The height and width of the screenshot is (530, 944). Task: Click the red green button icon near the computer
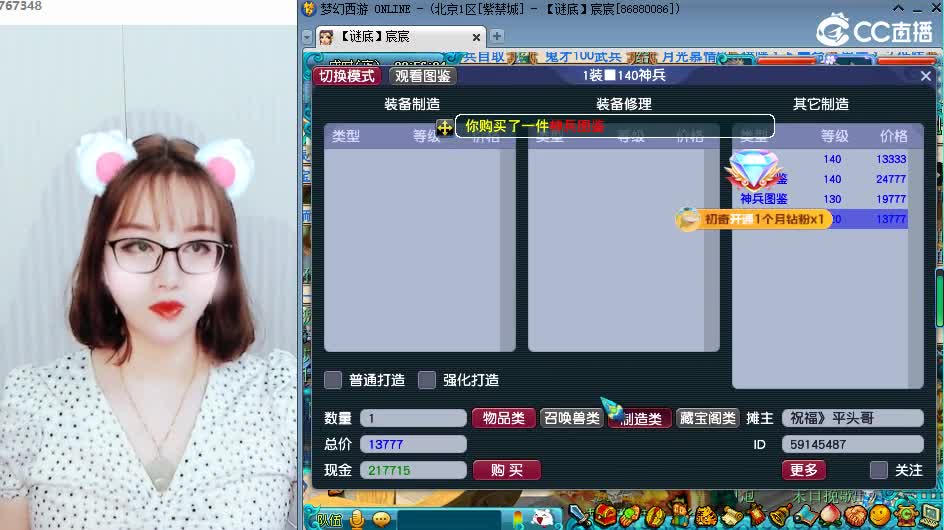tap(905, 516)
